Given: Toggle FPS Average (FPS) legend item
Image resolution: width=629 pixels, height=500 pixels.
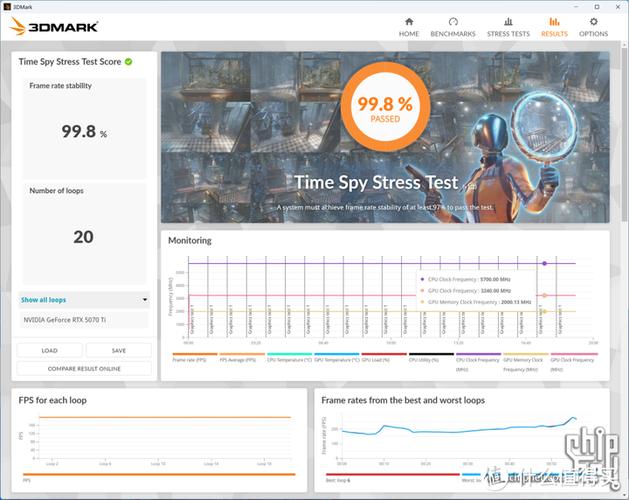Looking at the screenshot, I should click(x=242, y=357).
